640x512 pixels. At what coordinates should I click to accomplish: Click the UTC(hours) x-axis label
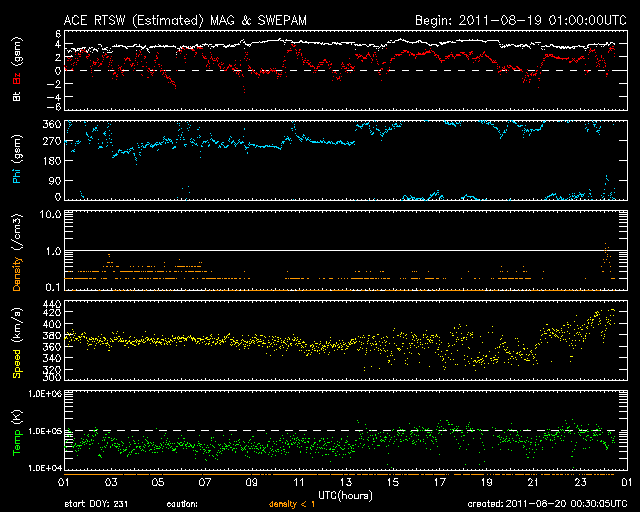tap(344, 495)
